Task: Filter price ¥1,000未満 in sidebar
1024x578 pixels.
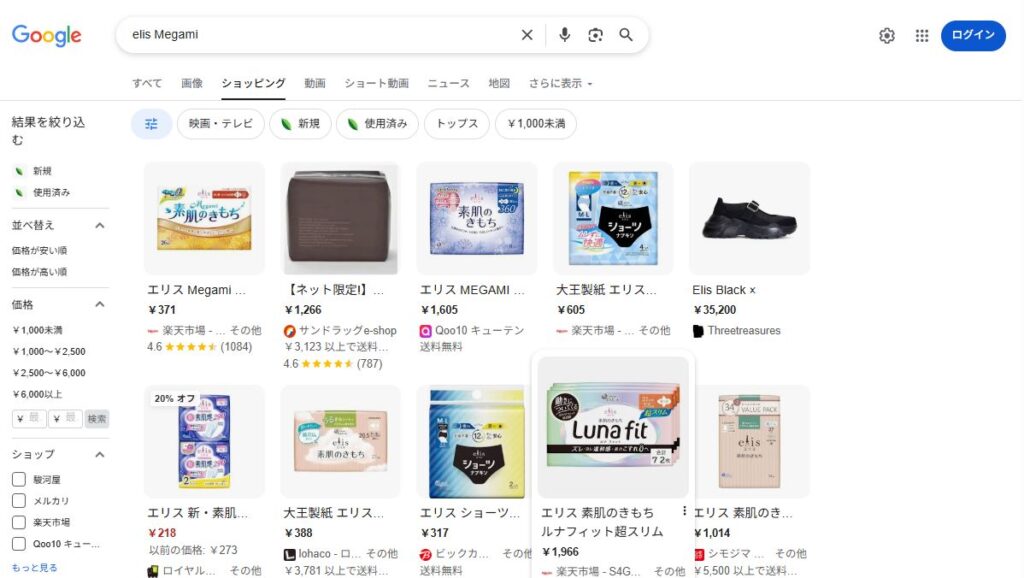Action: point(37,330)
